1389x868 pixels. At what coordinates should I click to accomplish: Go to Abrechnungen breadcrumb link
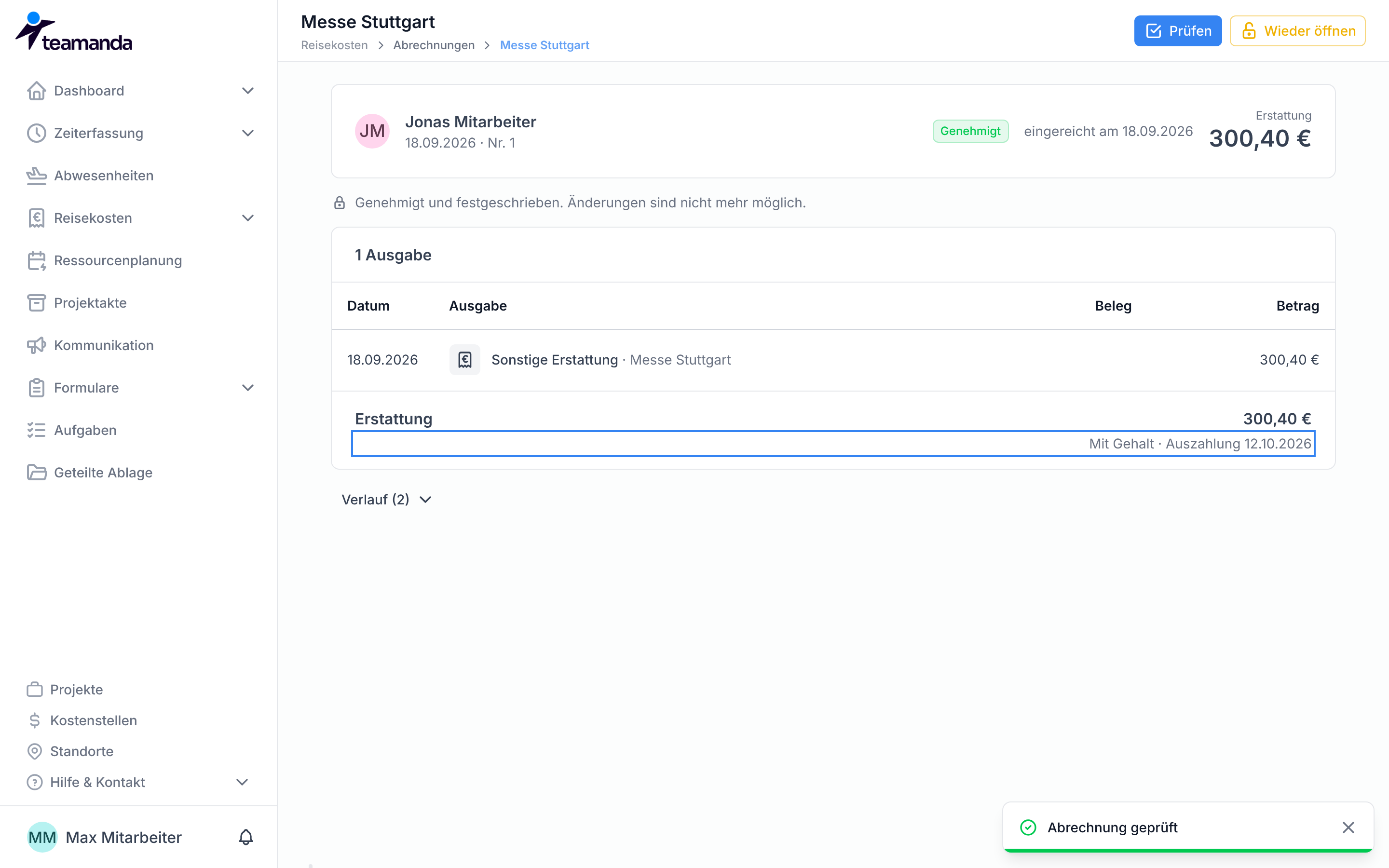434,45
